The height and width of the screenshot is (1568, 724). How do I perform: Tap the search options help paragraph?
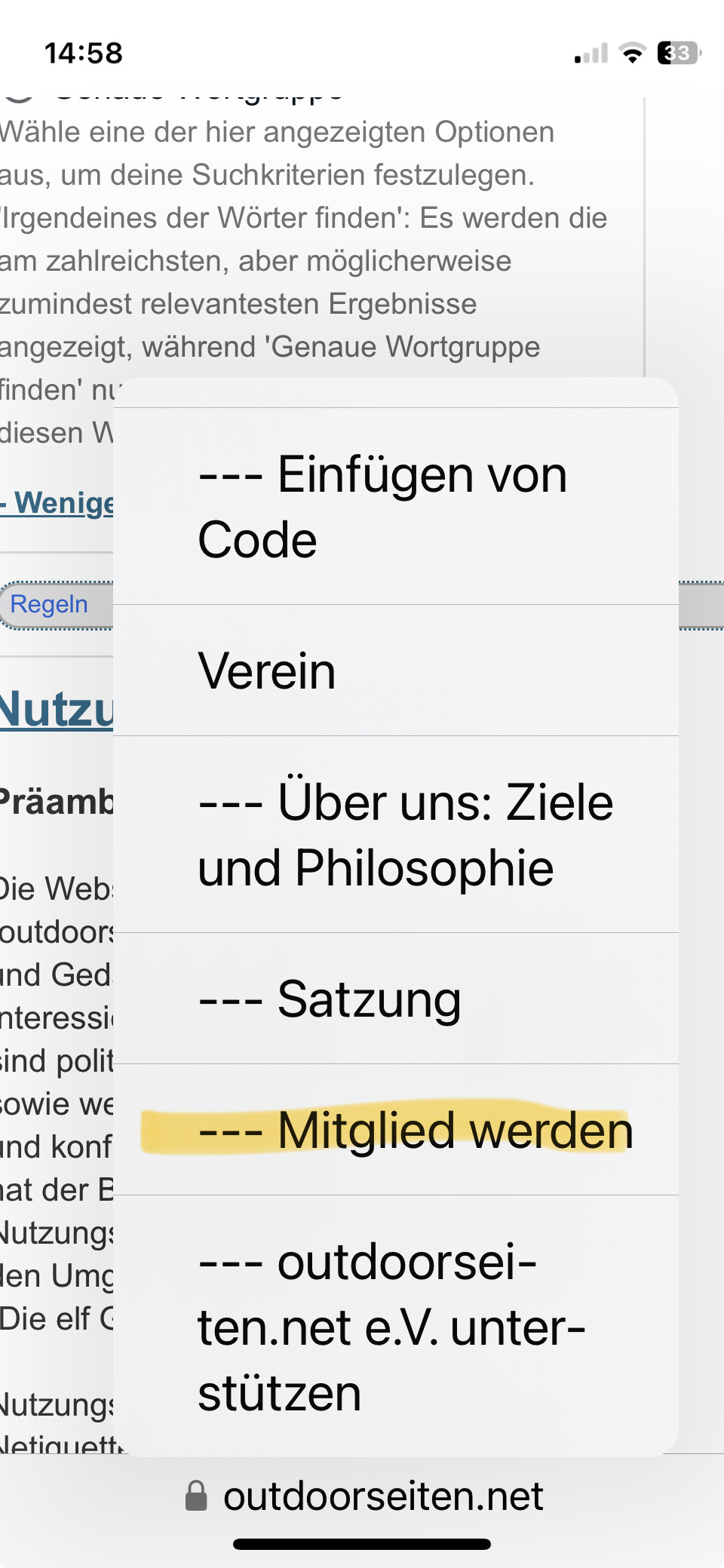click(302, 239)
